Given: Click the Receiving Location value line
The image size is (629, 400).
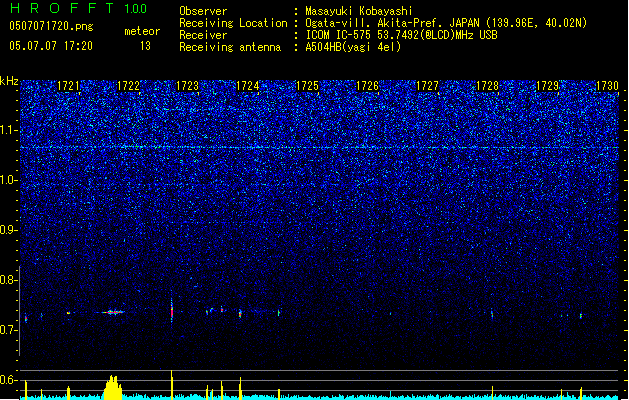Looking at the screenshot, I should click(446, 23).
